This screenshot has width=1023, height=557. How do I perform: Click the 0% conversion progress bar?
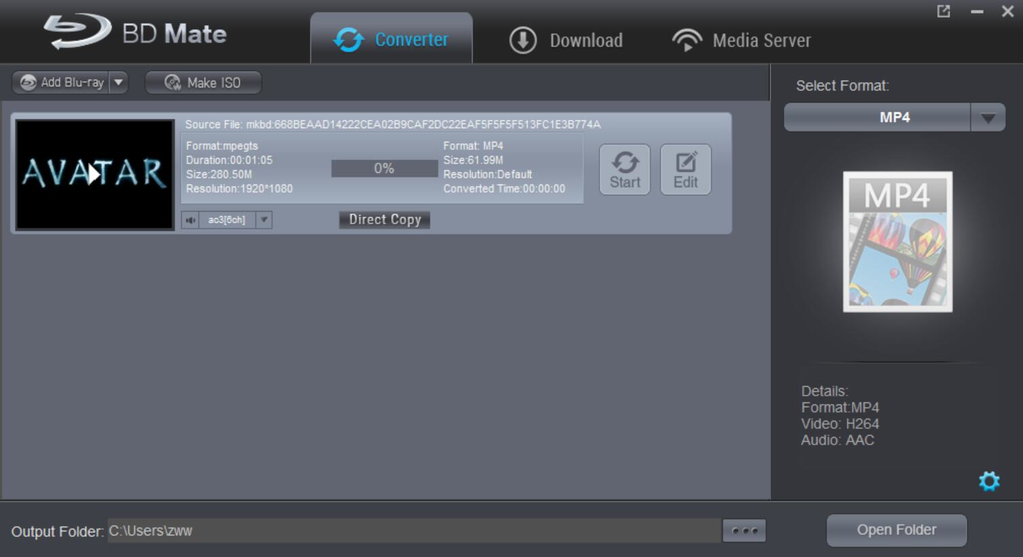(x=384, y=169)
